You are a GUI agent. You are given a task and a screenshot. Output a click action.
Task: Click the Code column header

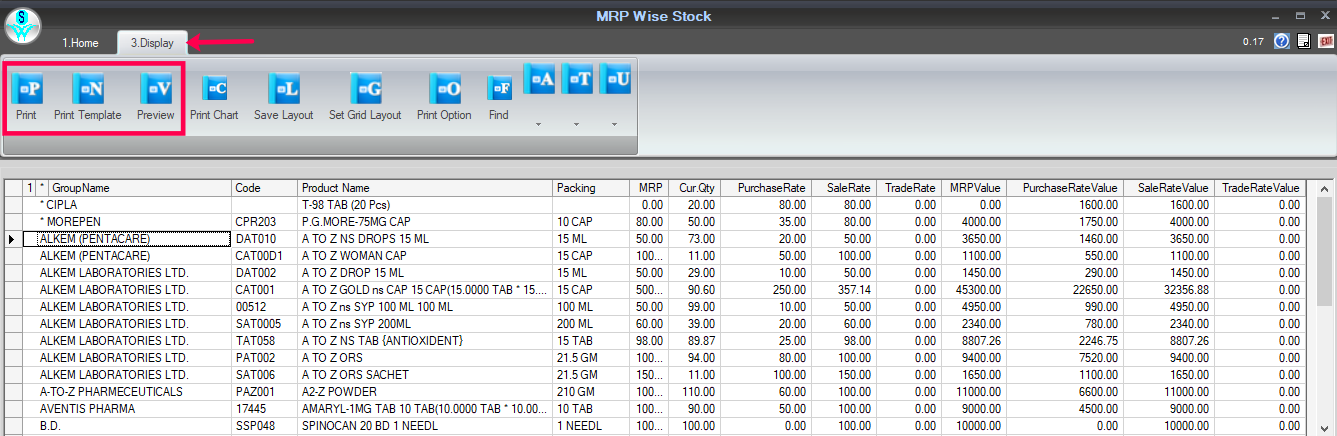pos(265,188)
